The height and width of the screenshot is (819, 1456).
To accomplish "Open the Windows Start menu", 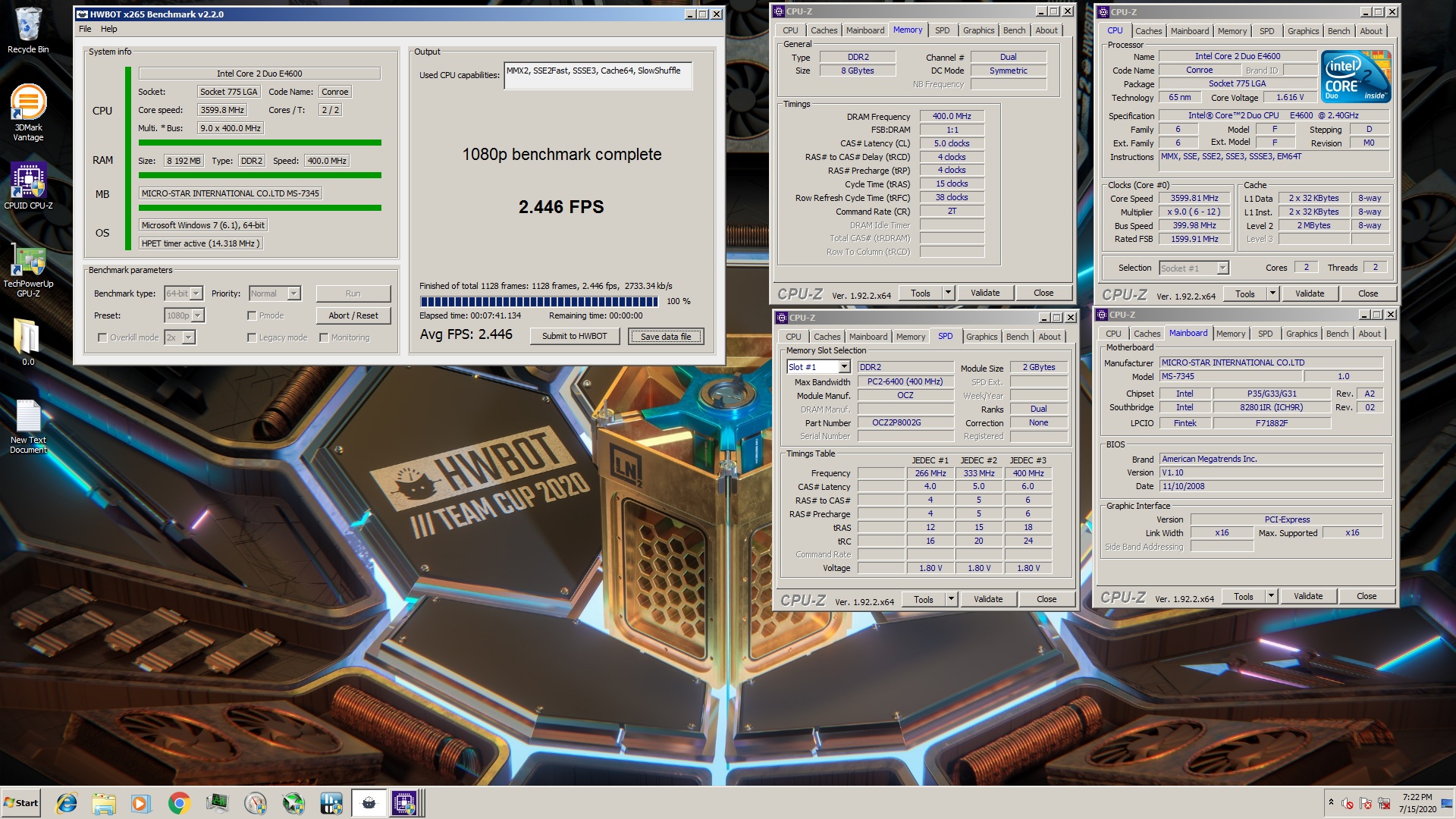I will (21, 803).
